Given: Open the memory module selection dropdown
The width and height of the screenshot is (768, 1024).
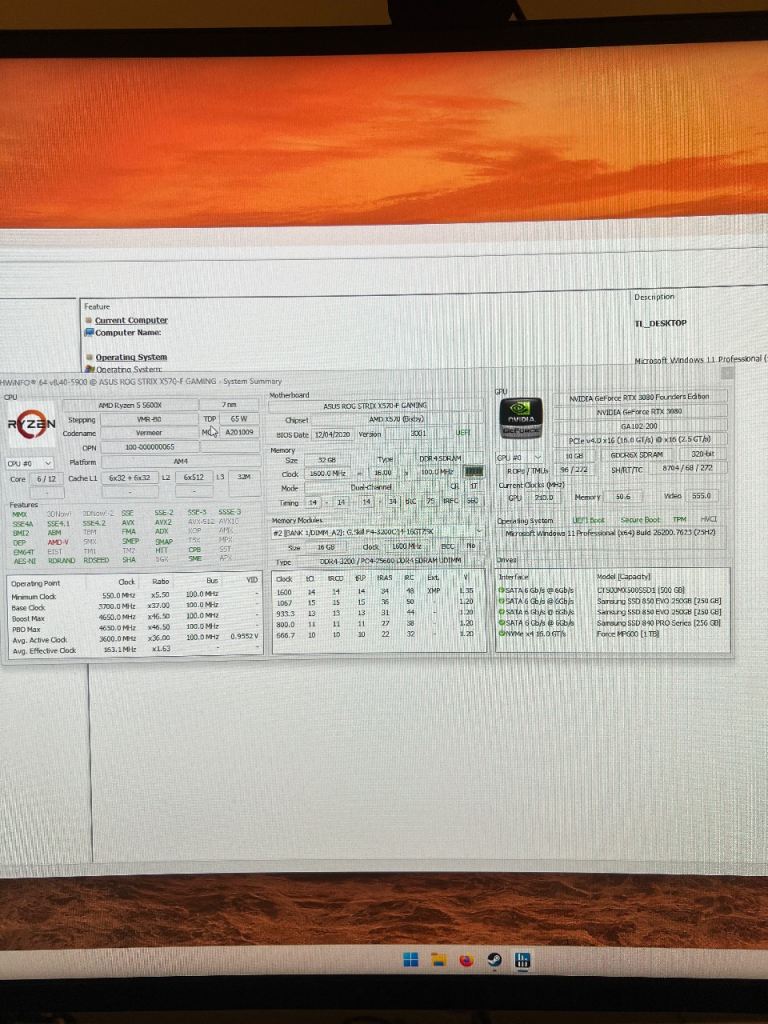Looking at the screenshot, I should click(378, 532).
